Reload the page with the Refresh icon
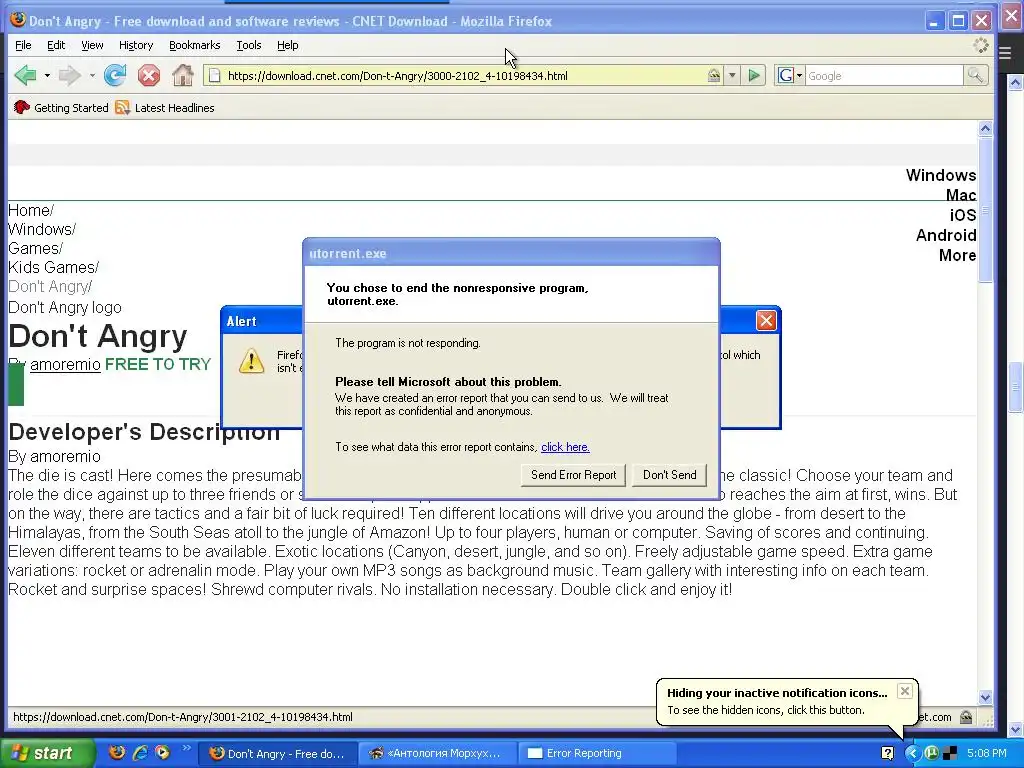The width and height of the screenshot is (1024, 768). point(115,76)
